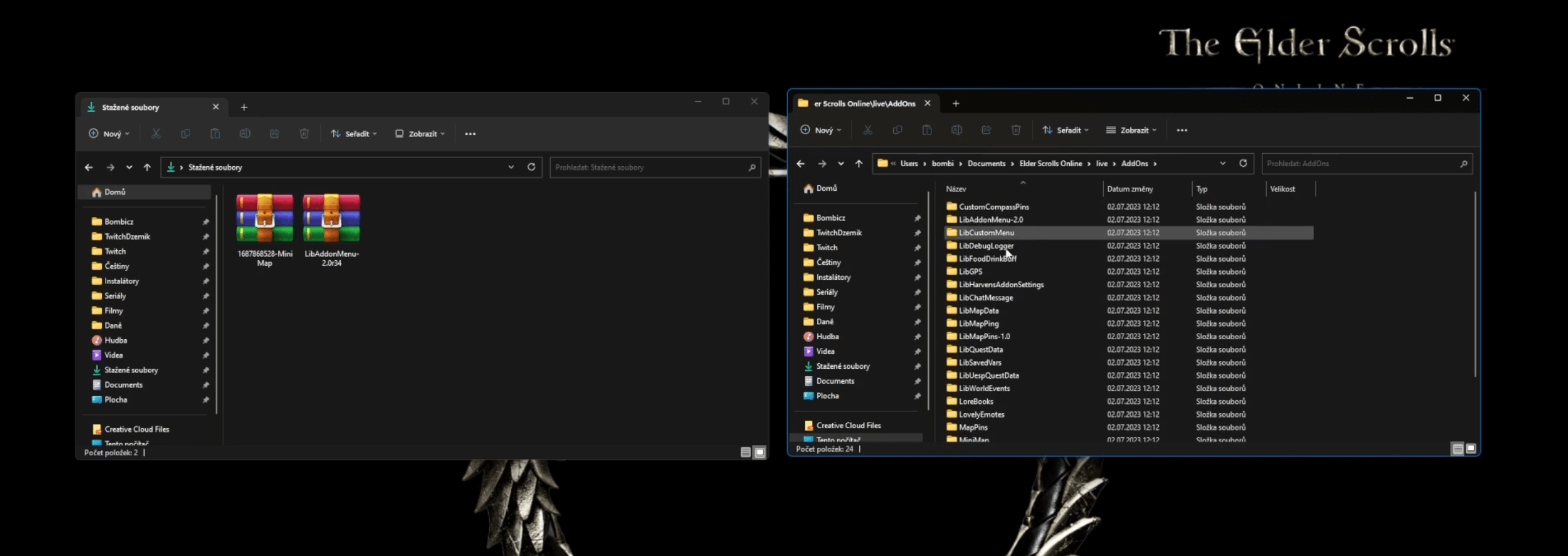Screen dimensions: 1568x556
Task: Click Forward arrow in Stažené soubory window
Action: click(x=110, y=167)
